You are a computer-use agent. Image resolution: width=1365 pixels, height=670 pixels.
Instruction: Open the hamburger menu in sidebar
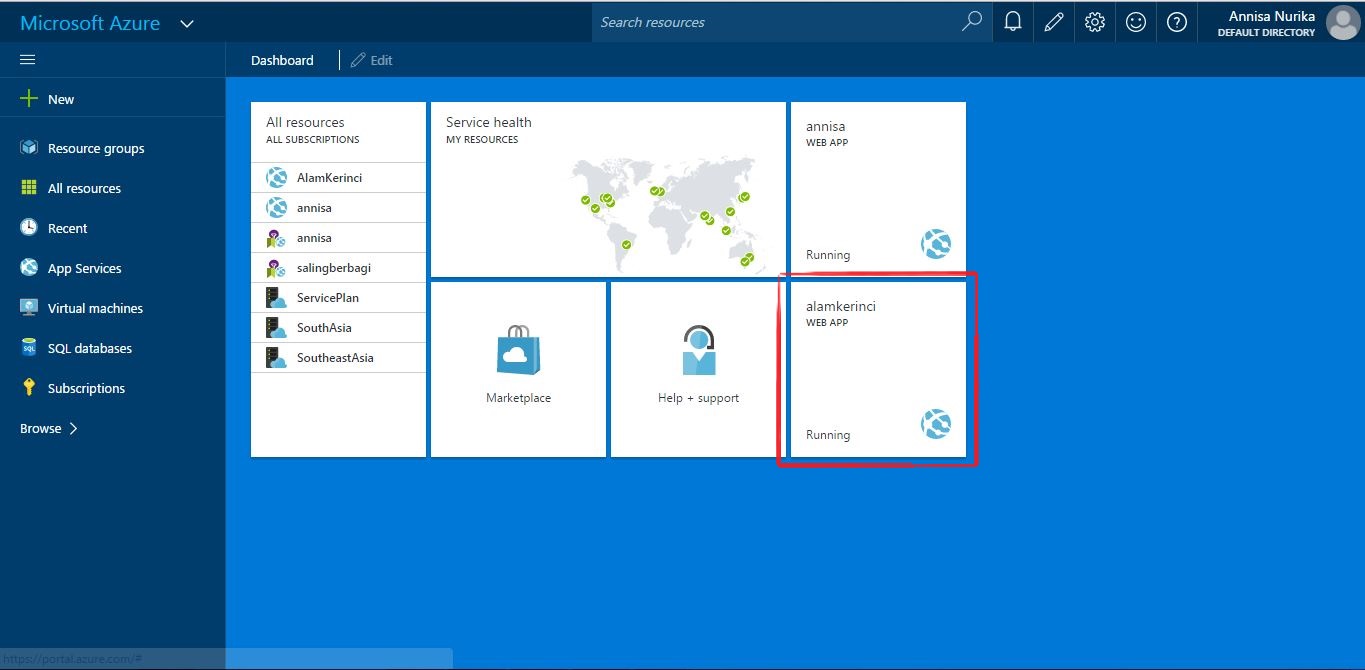[28, 60]
